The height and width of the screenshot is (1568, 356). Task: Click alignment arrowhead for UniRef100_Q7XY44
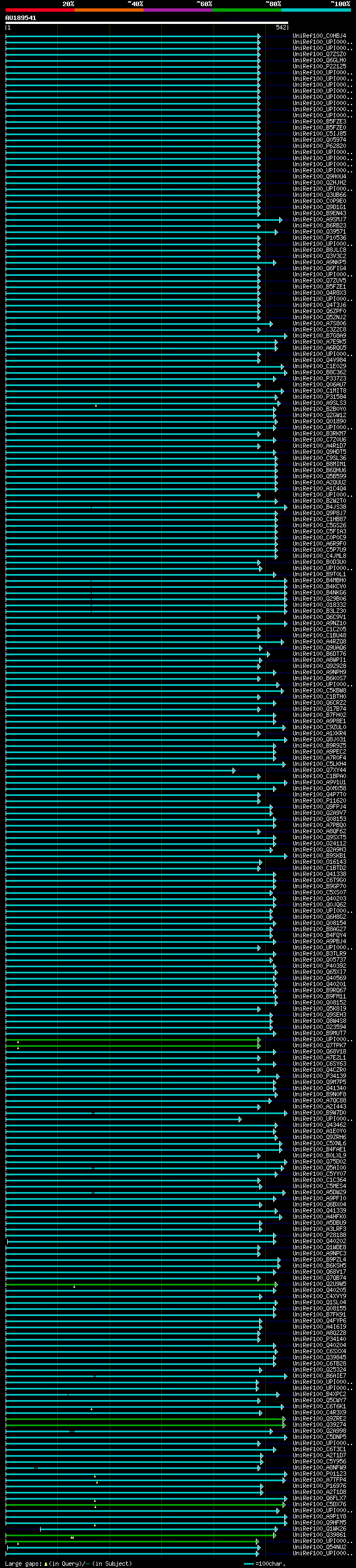coord(234,770)
